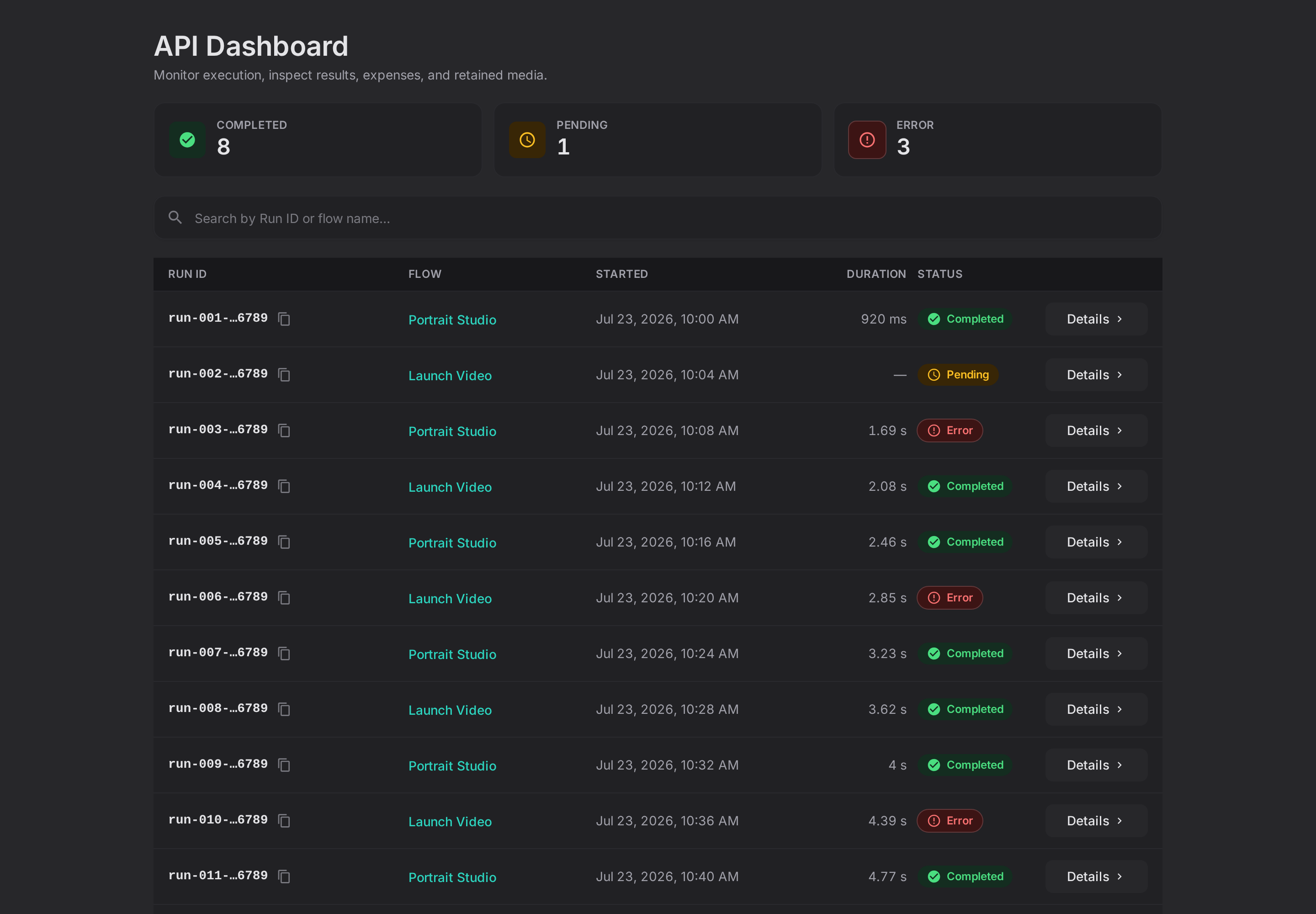The image size is (1316, 914).
Task: Copy run ID for run-008-…6789
Action: [284, 709]
